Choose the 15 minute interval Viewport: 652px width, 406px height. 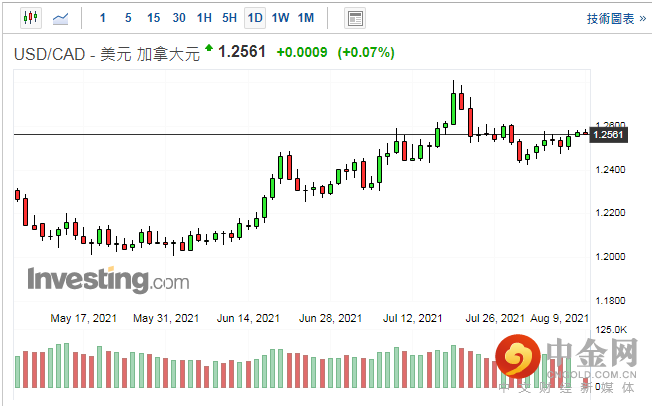point(153,18)
